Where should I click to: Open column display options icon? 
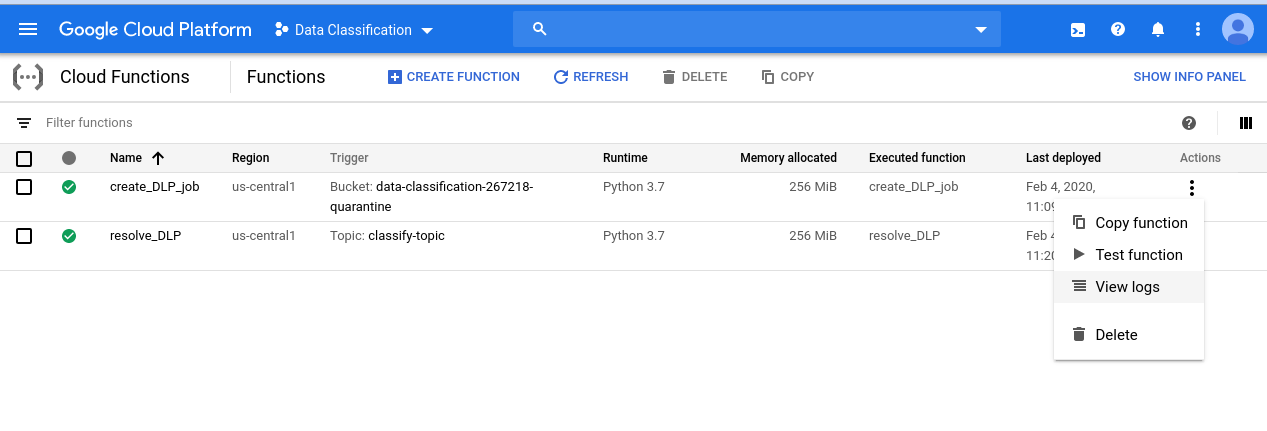point(1245,123)
